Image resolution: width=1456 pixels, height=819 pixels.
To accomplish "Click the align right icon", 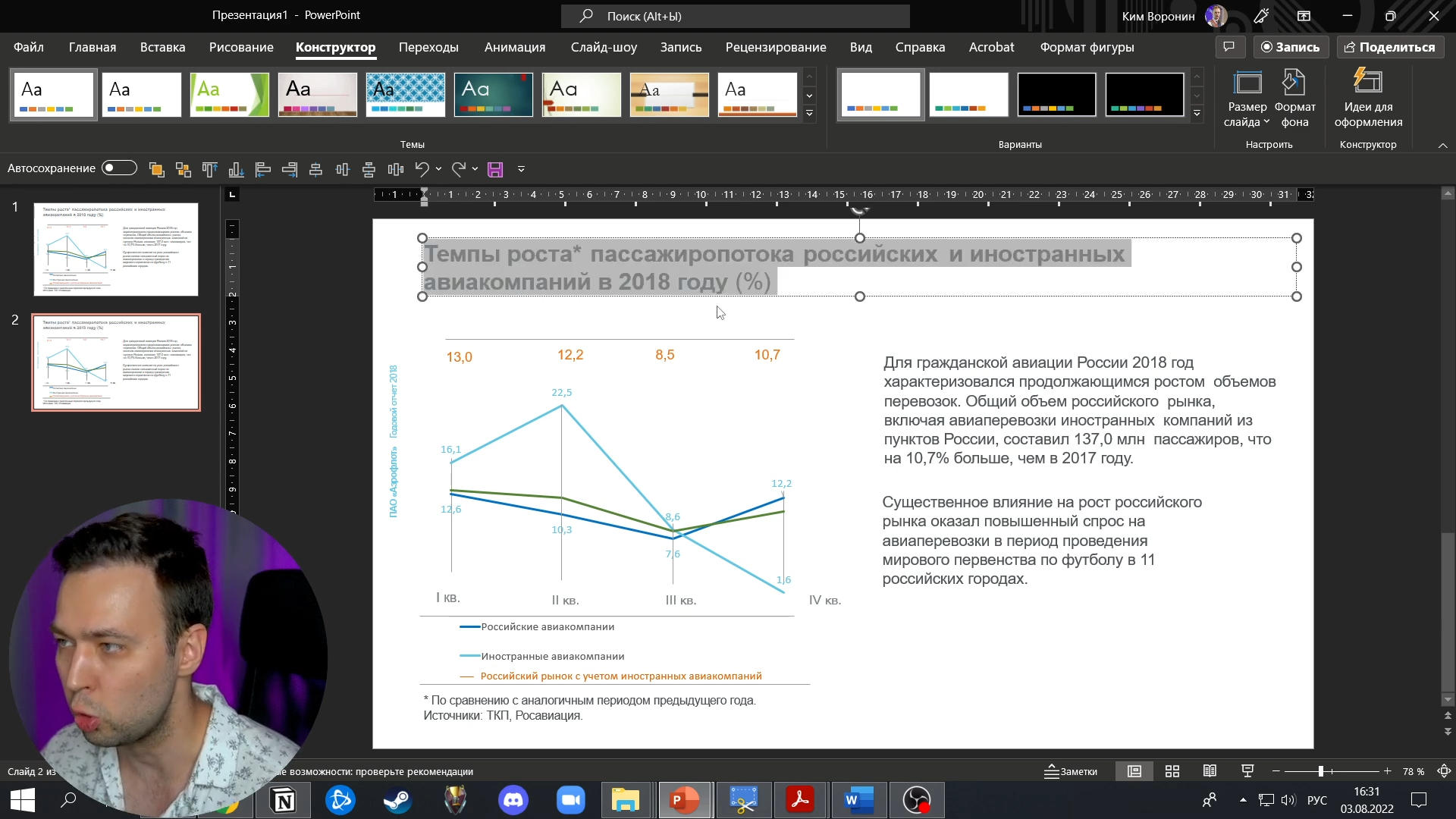I will (289, 169).
